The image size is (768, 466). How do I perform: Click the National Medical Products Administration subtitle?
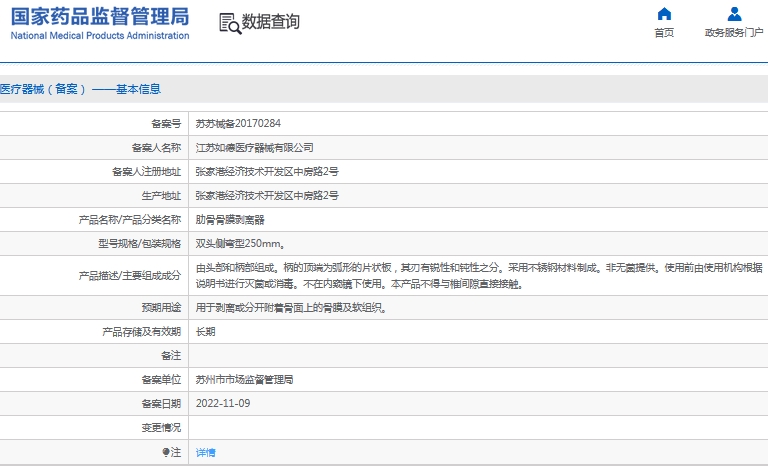(100, 36)
